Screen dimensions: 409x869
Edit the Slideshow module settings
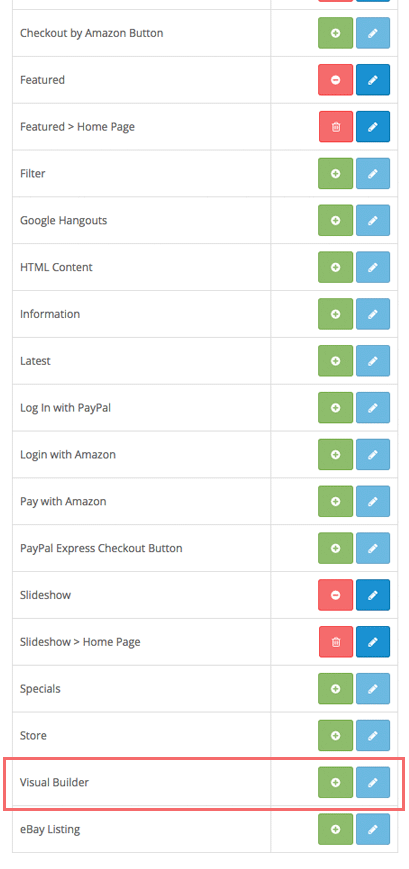(373, 595)
